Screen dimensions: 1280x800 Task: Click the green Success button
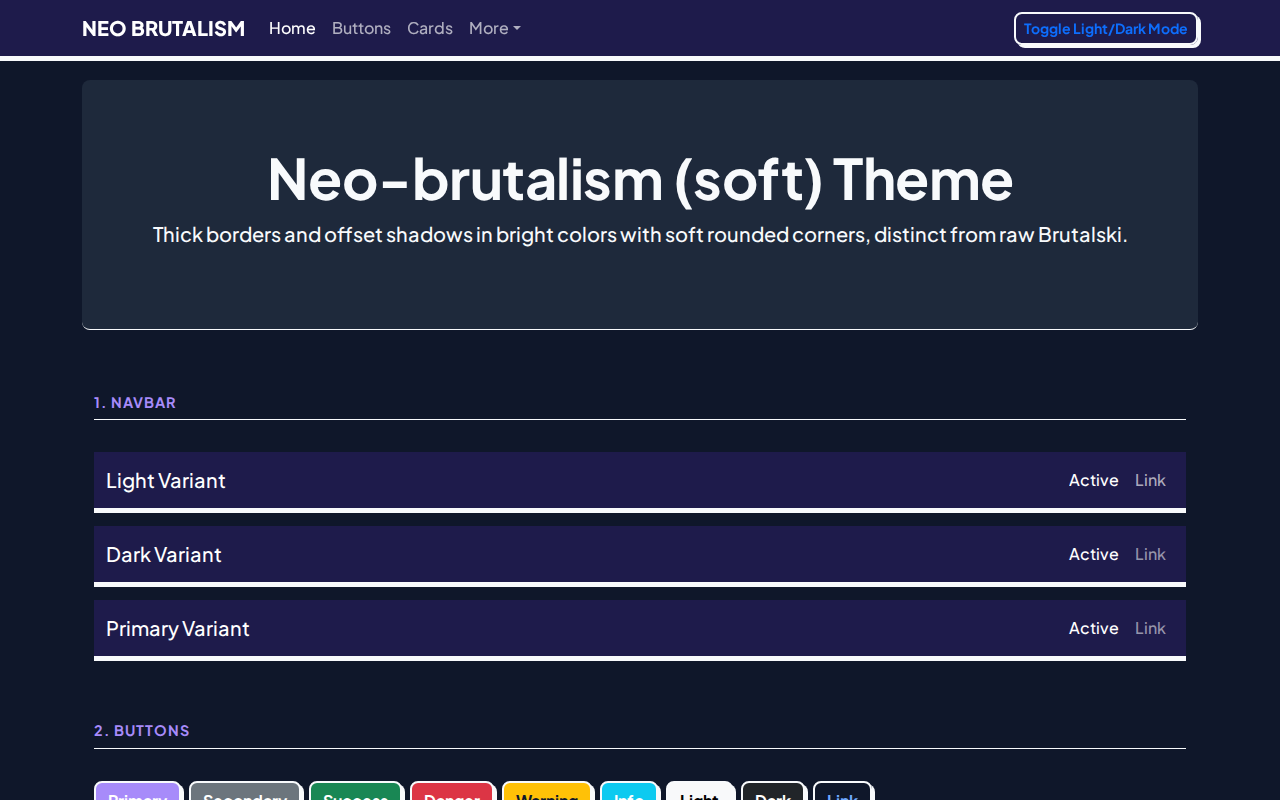pos(356,791)
